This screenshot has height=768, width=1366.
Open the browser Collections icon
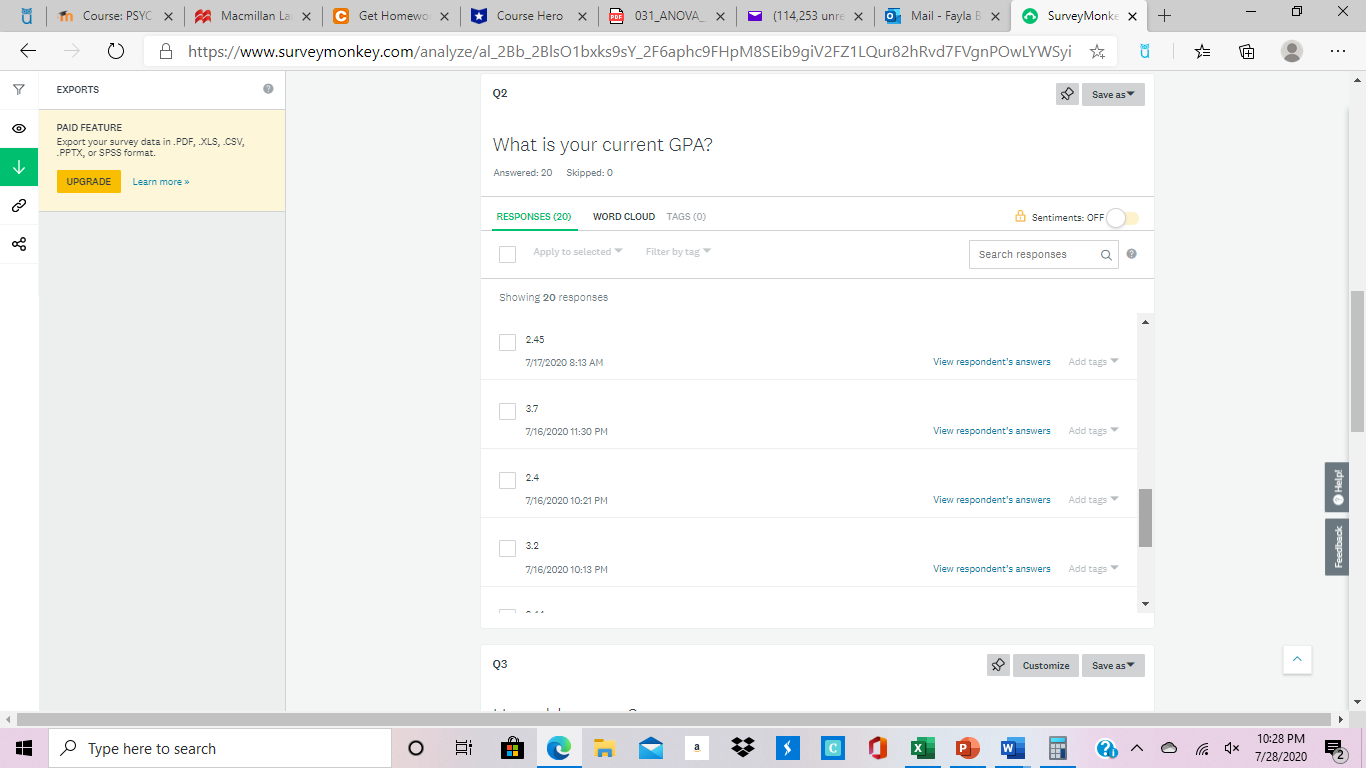[x=1247, y=51]
